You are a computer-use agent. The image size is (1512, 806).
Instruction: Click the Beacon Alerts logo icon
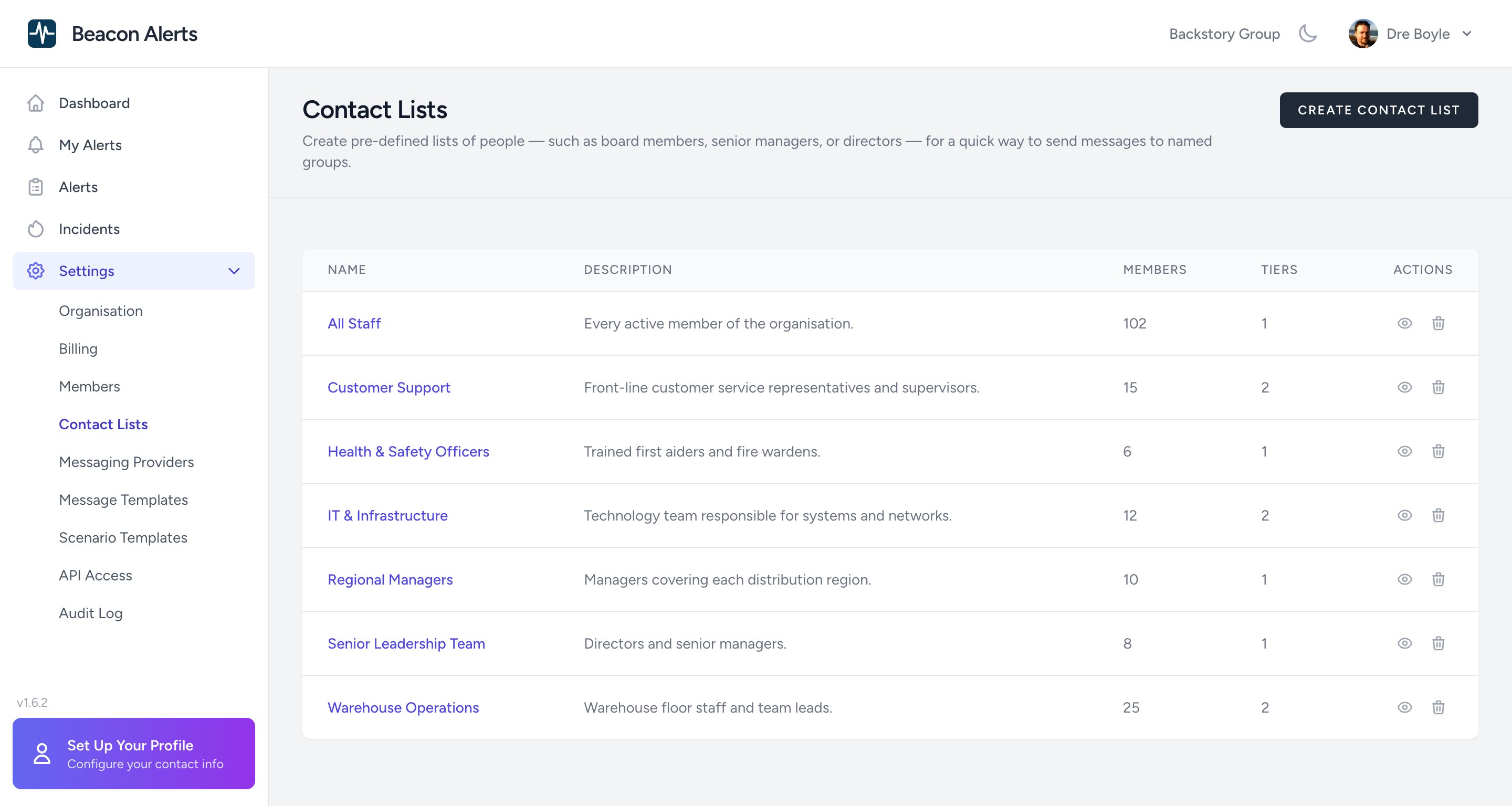[41, 34]
